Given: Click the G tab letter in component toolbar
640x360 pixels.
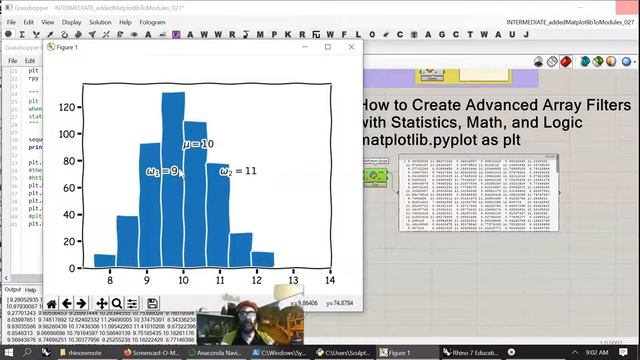Looking at the screenshot, I should pos(442,35).
